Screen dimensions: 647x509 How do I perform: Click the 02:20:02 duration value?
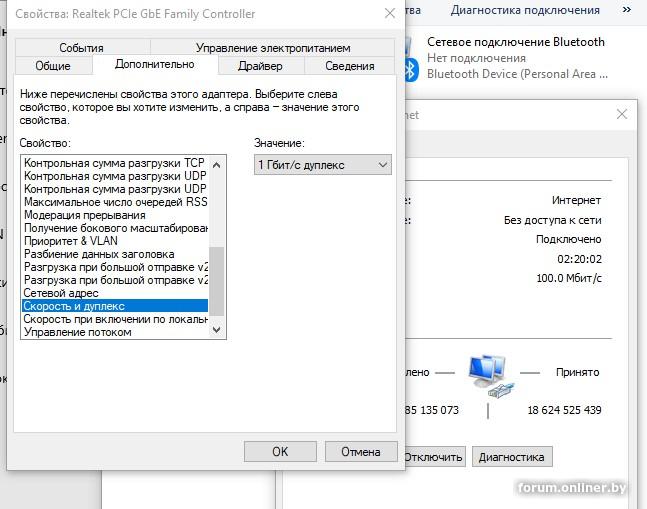[x=579, y=259]
